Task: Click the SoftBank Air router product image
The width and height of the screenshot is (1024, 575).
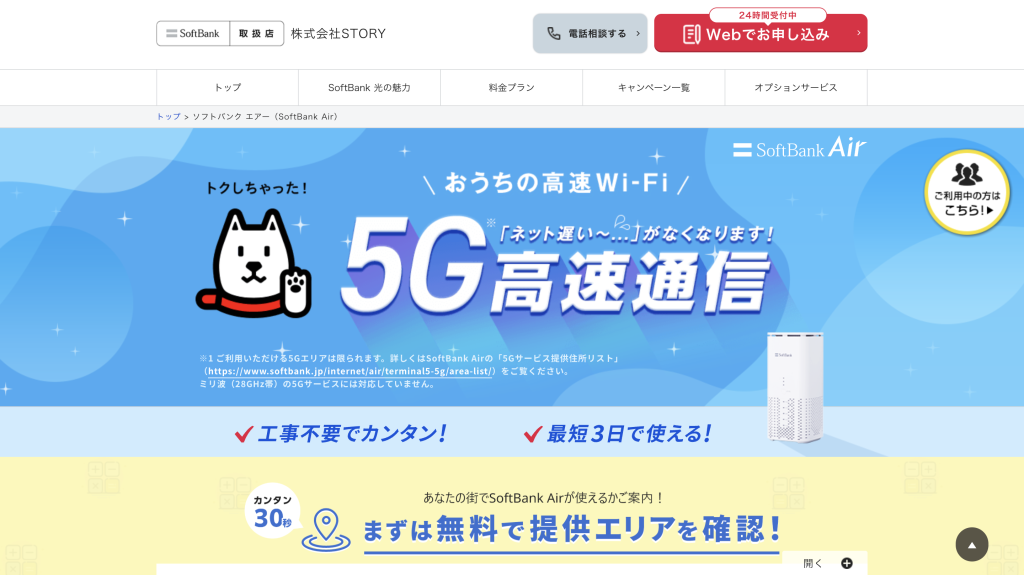Action: [795, 387]
